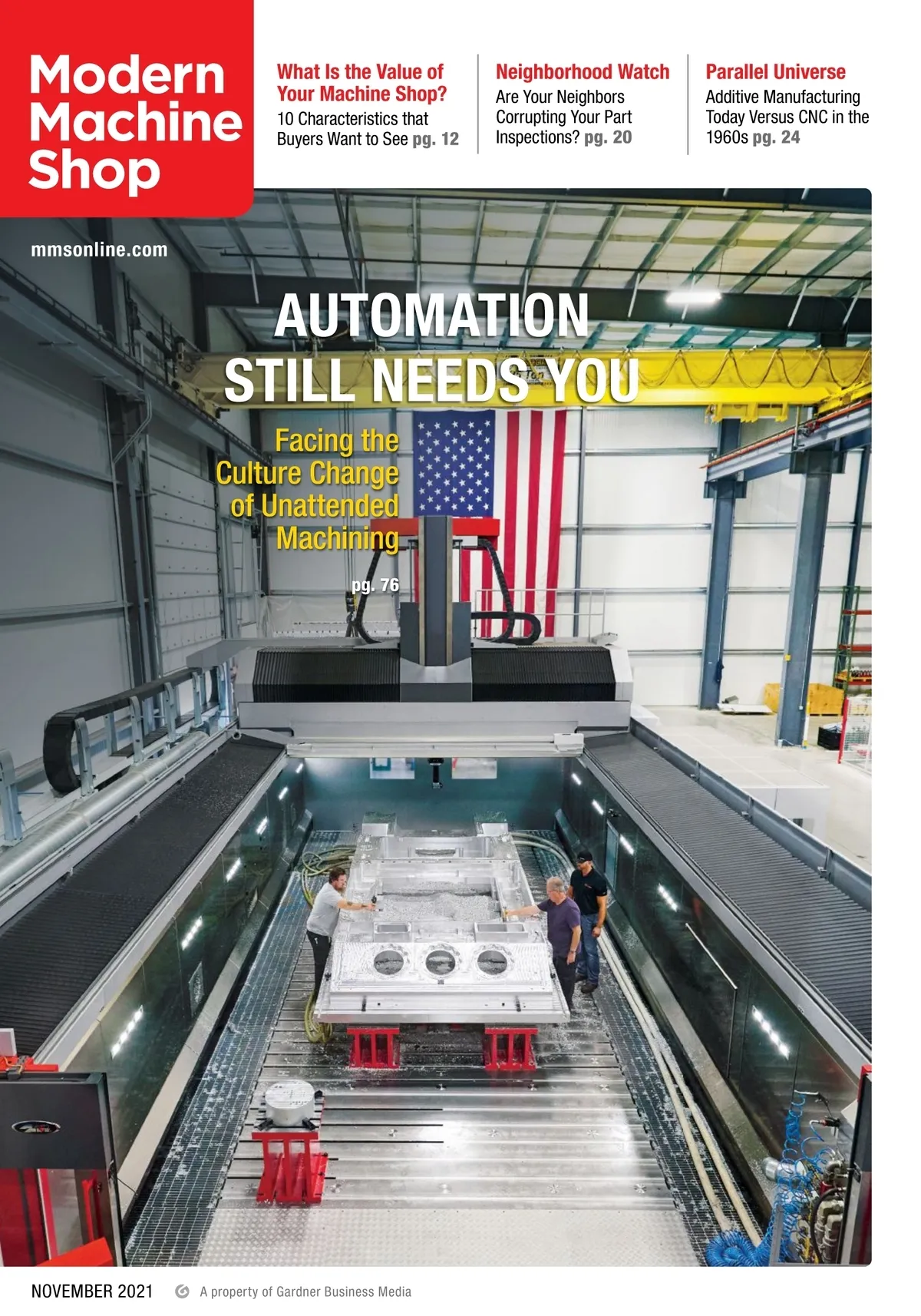Open the mmsonline.com website link

[x=99, y=250]
